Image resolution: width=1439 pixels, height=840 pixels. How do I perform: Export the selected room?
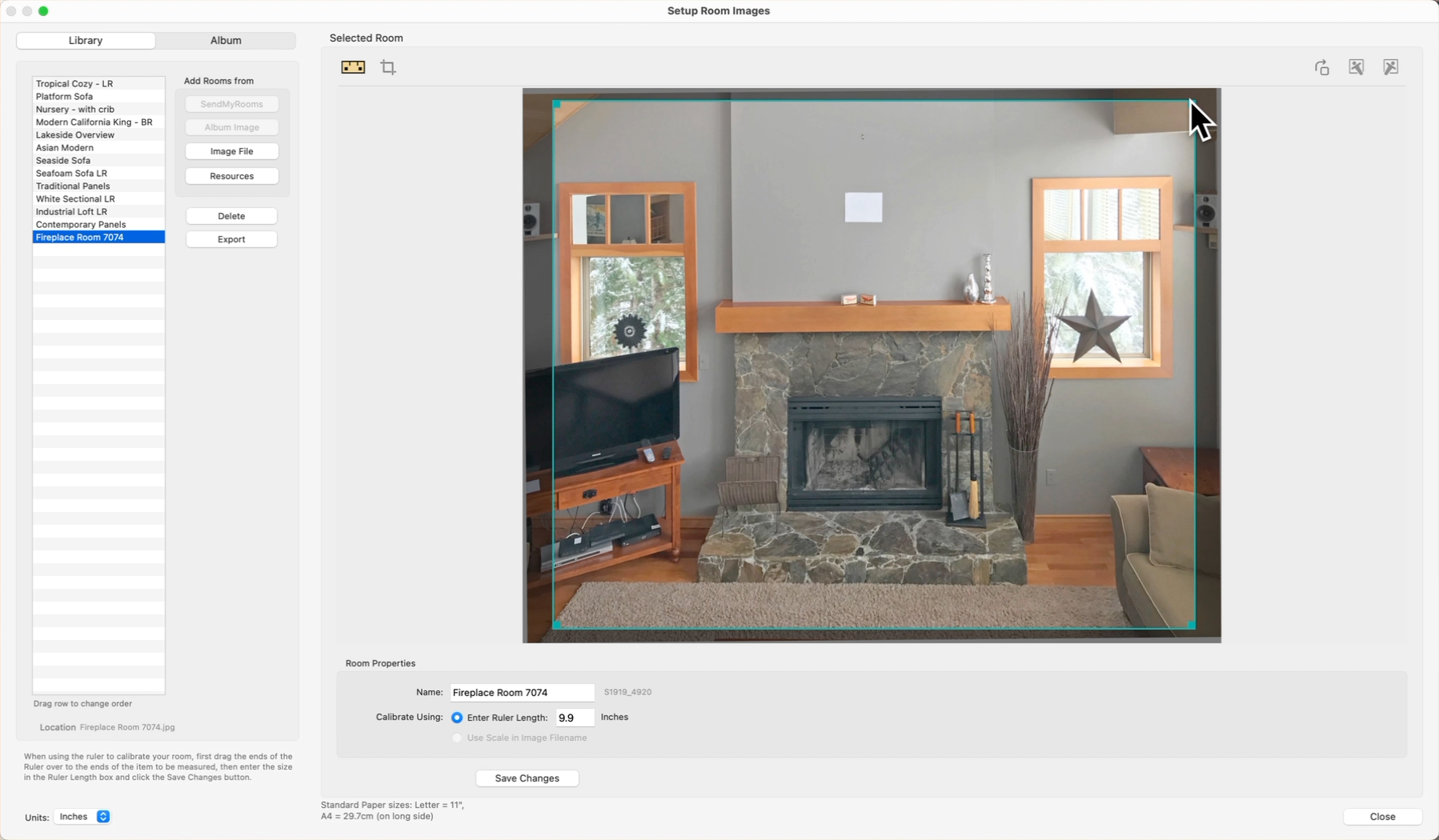231,239
